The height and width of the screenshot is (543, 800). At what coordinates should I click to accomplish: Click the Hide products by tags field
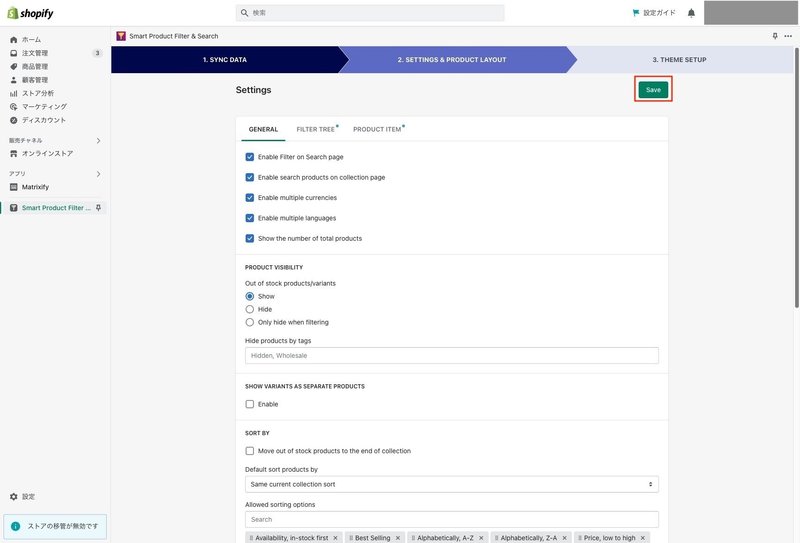pyautogui.click(x=452, y=356)
